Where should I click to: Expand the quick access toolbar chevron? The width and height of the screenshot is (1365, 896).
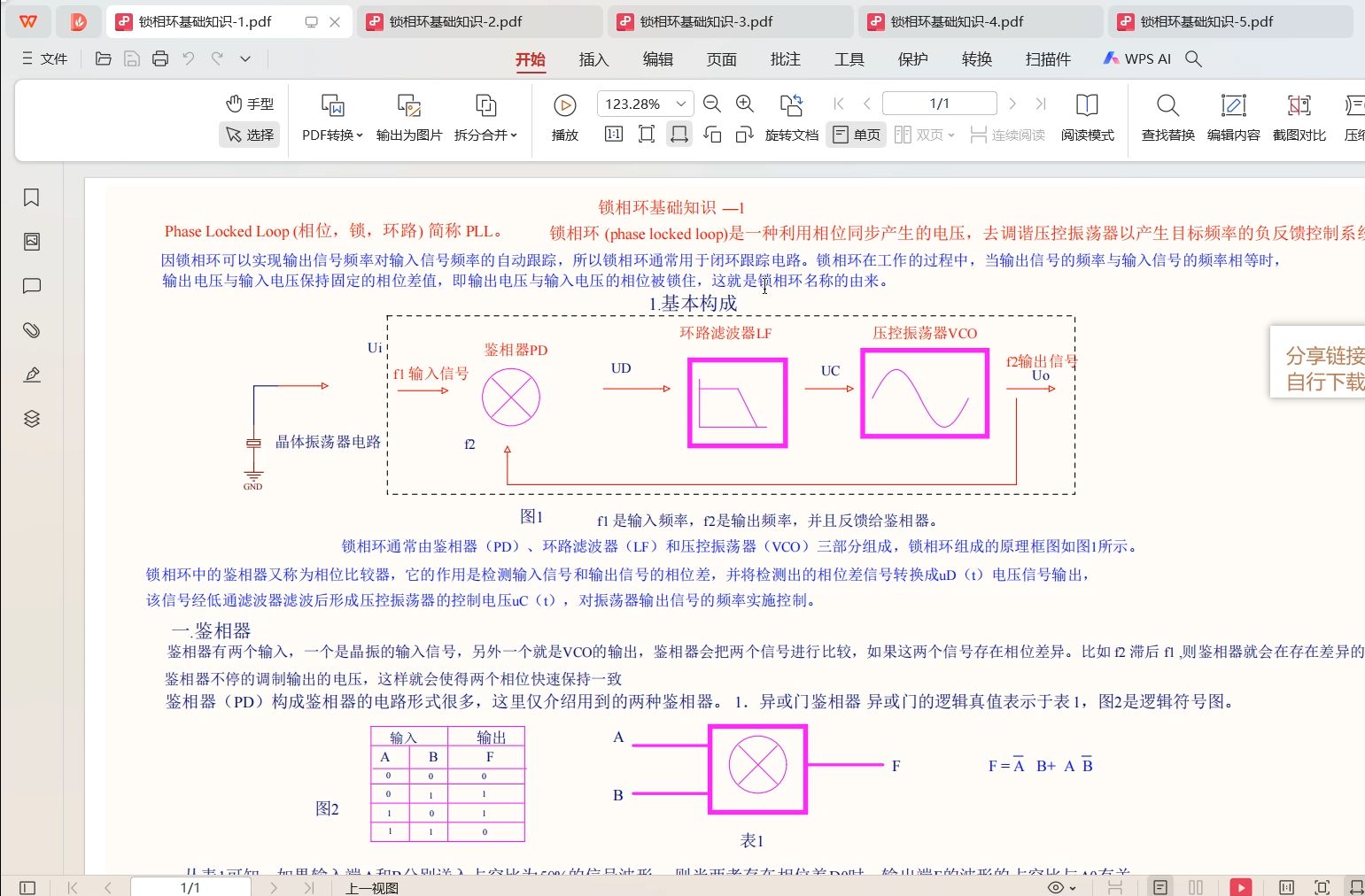tap(245, 58)
